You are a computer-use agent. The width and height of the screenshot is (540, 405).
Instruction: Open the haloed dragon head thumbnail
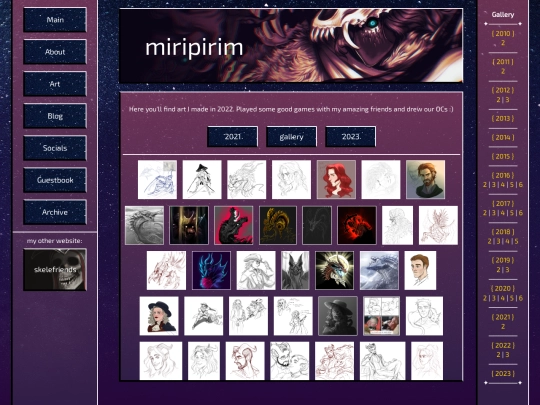coord(334,270)
